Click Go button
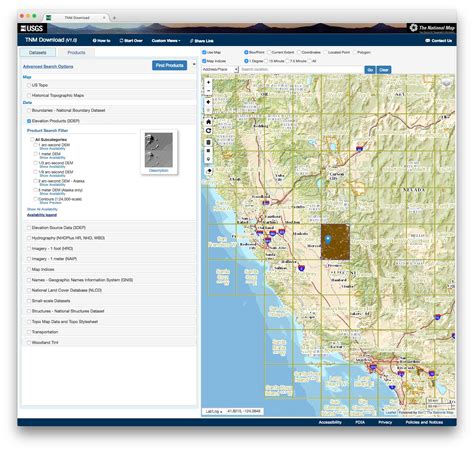Screen dimensions: 474x451 click(x=370, y=70)
